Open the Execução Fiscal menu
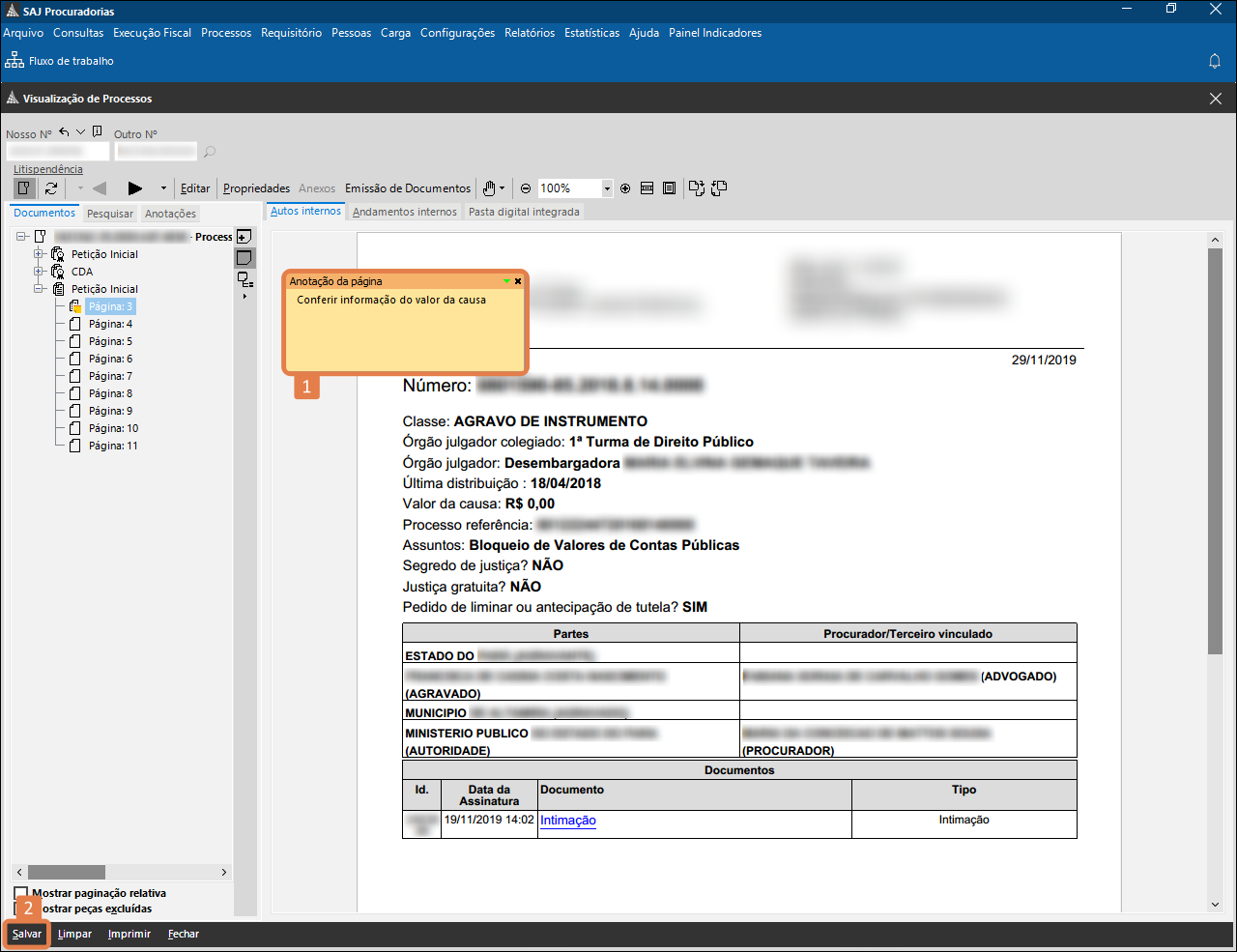This screenshot has width=1237, height=952. [x=152, y=33]
